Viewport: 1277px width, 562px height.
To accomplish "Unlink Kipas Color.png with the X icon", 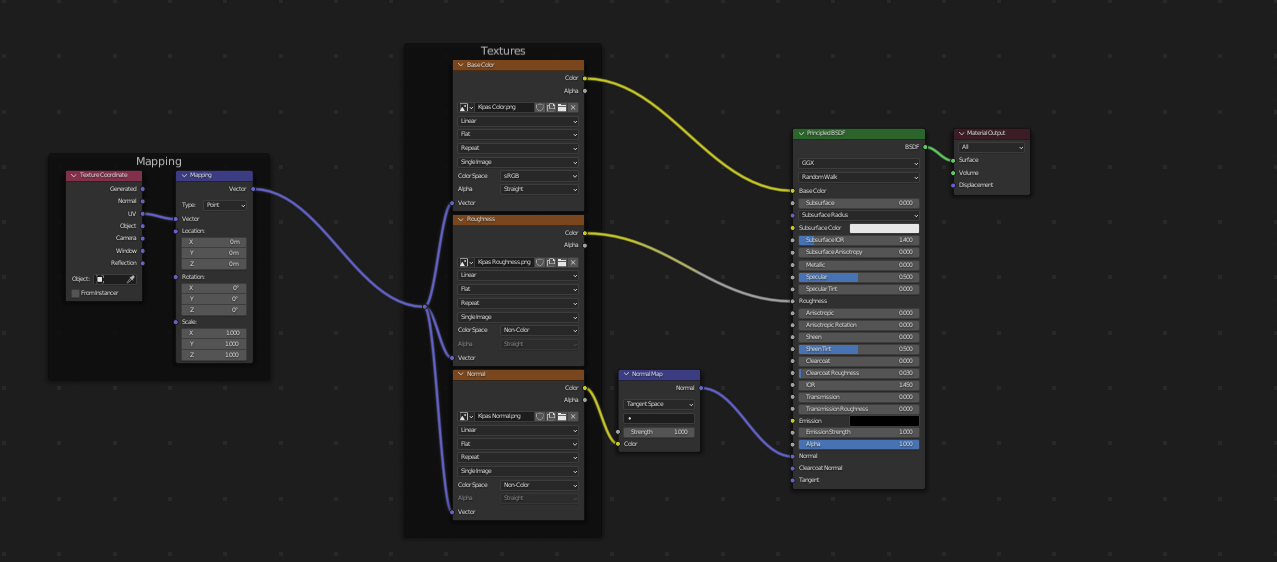I will click(573, 107).
